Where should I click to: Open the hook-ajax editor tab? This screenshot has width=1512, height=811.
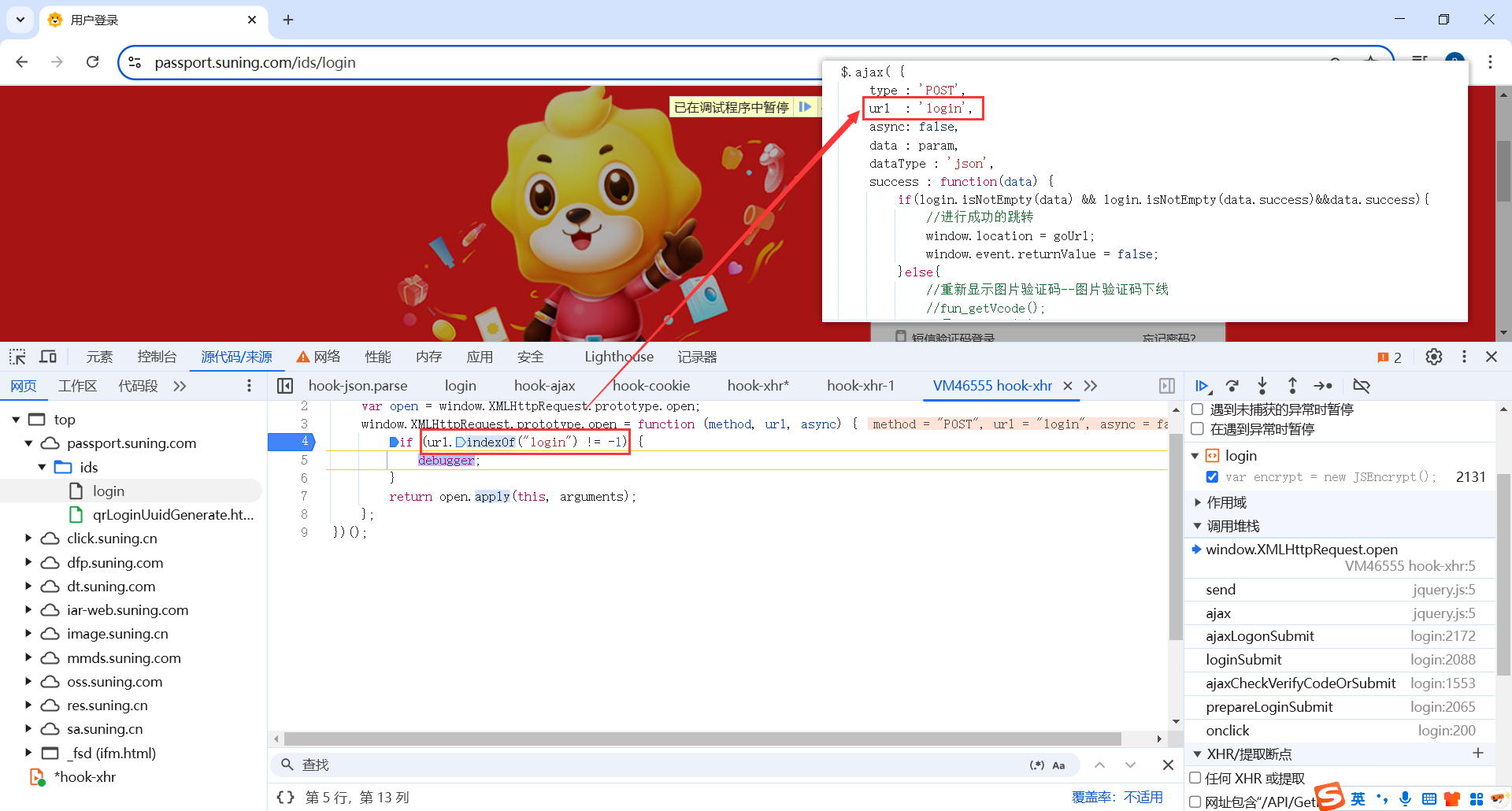pos(545,386)
